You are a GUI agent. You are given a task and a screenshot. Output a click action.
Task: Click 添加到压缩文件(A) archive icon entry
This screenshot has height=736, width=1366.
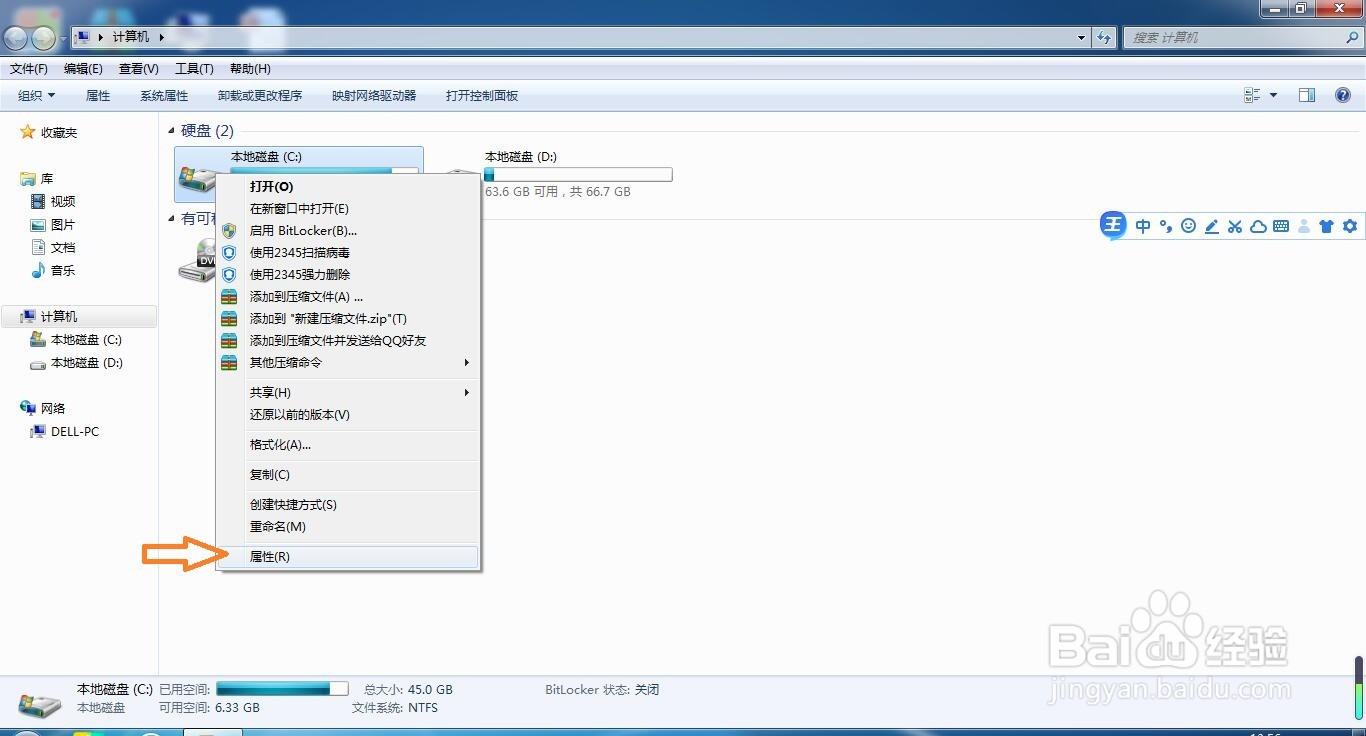tap(348, 296)
